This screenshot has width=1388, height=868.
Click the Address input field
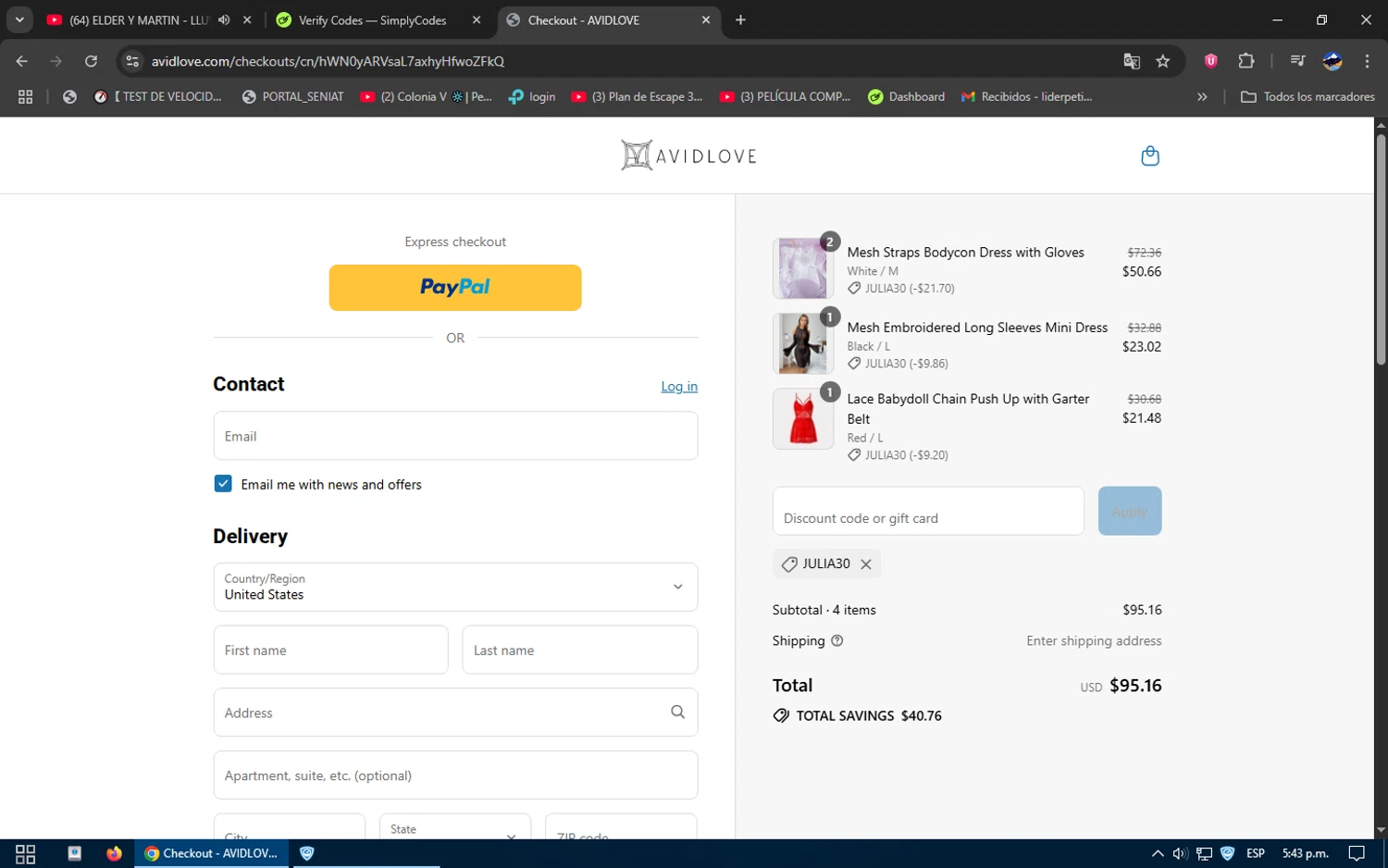pos(455,713)
